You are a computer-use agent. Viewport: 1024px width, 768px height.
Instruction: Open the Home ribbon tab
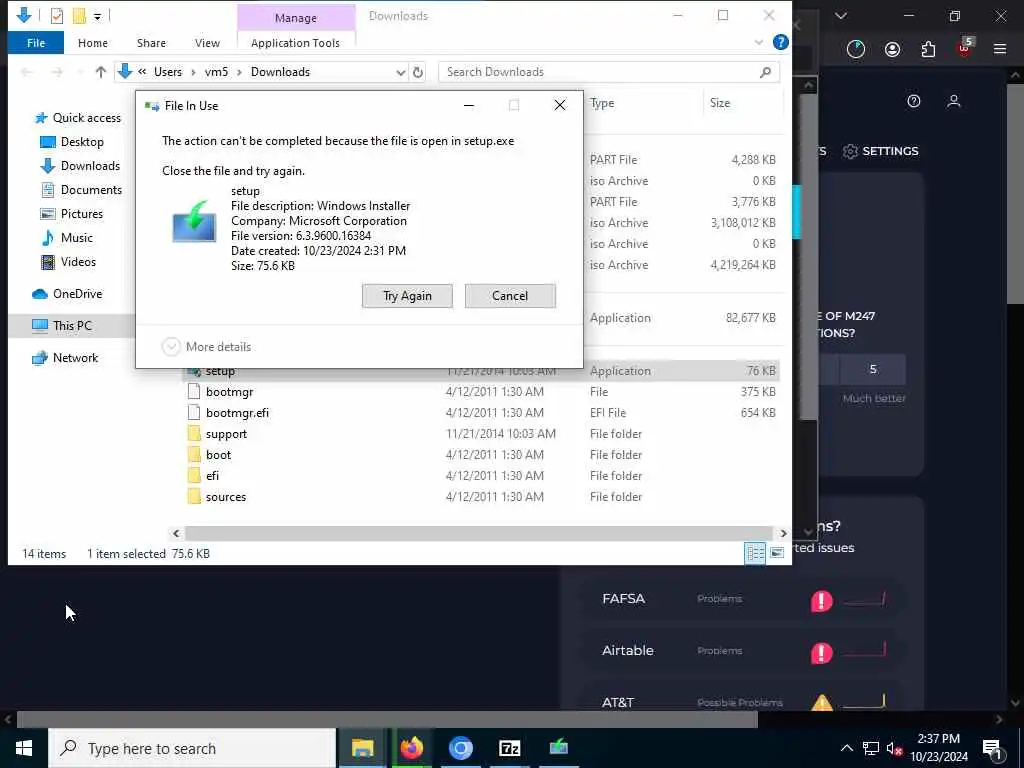(x=93, y=43)
